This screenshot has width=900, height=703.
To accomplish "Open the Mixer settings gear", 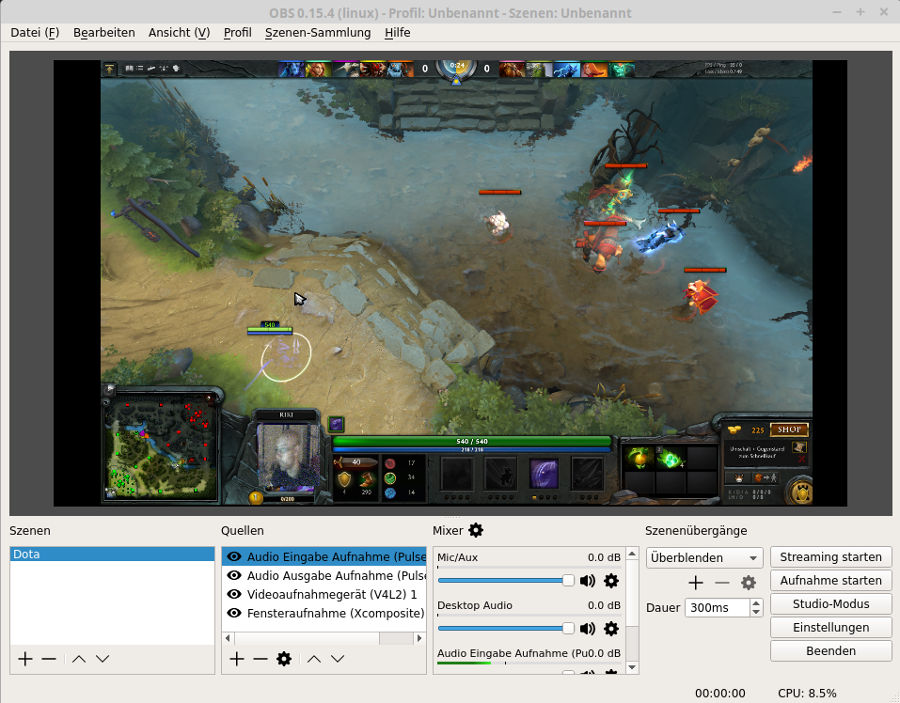I will (476, 530).
